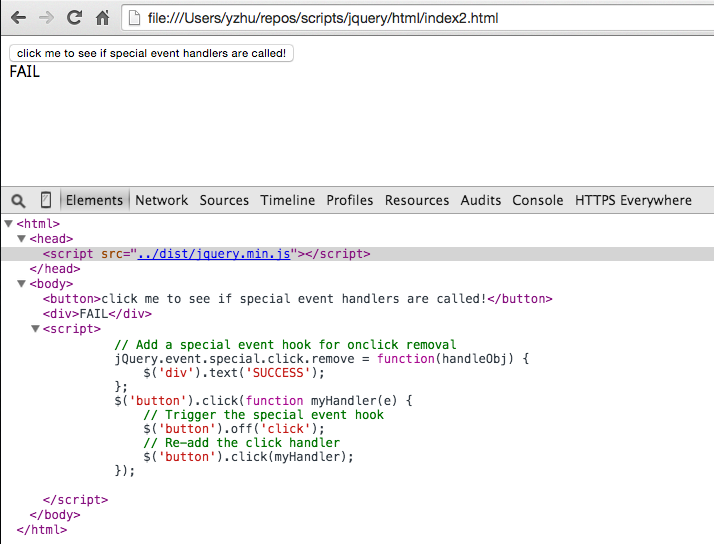Toggle the device mode phone icon

point(46,200)
